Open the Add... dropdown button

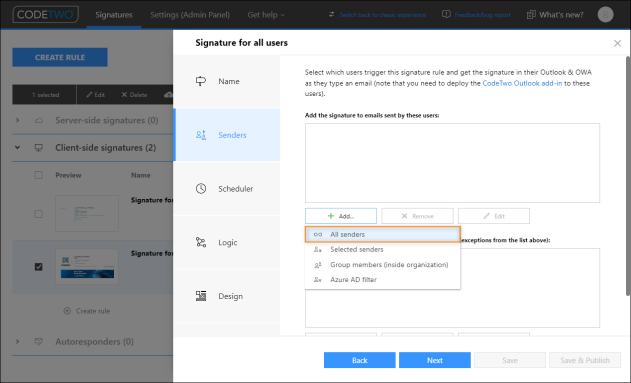(x=341, y=216)
